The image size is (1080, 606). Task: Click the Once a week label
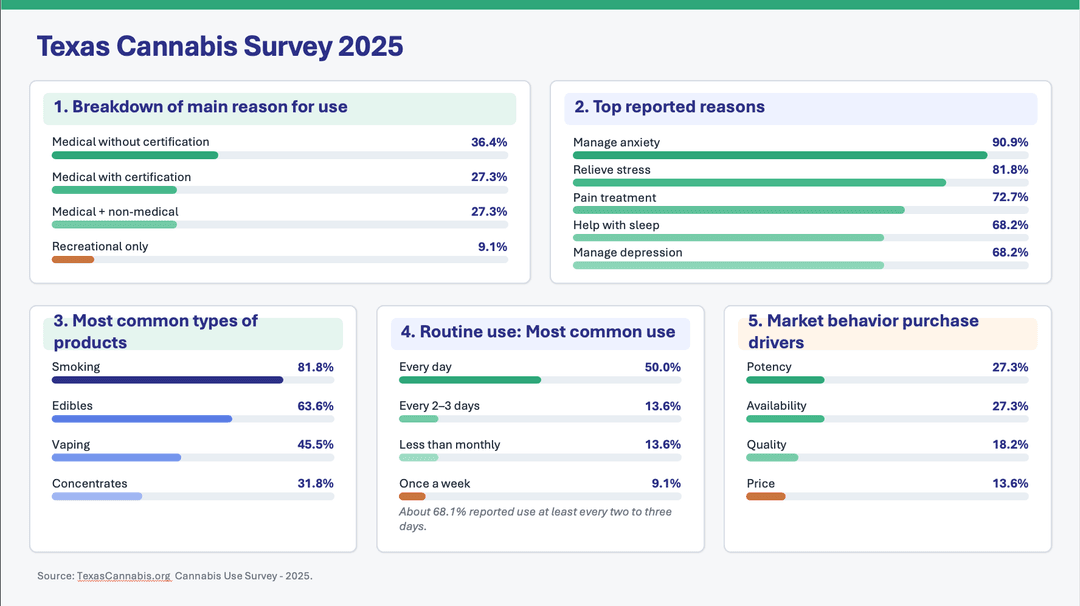[x=433, y=483]
